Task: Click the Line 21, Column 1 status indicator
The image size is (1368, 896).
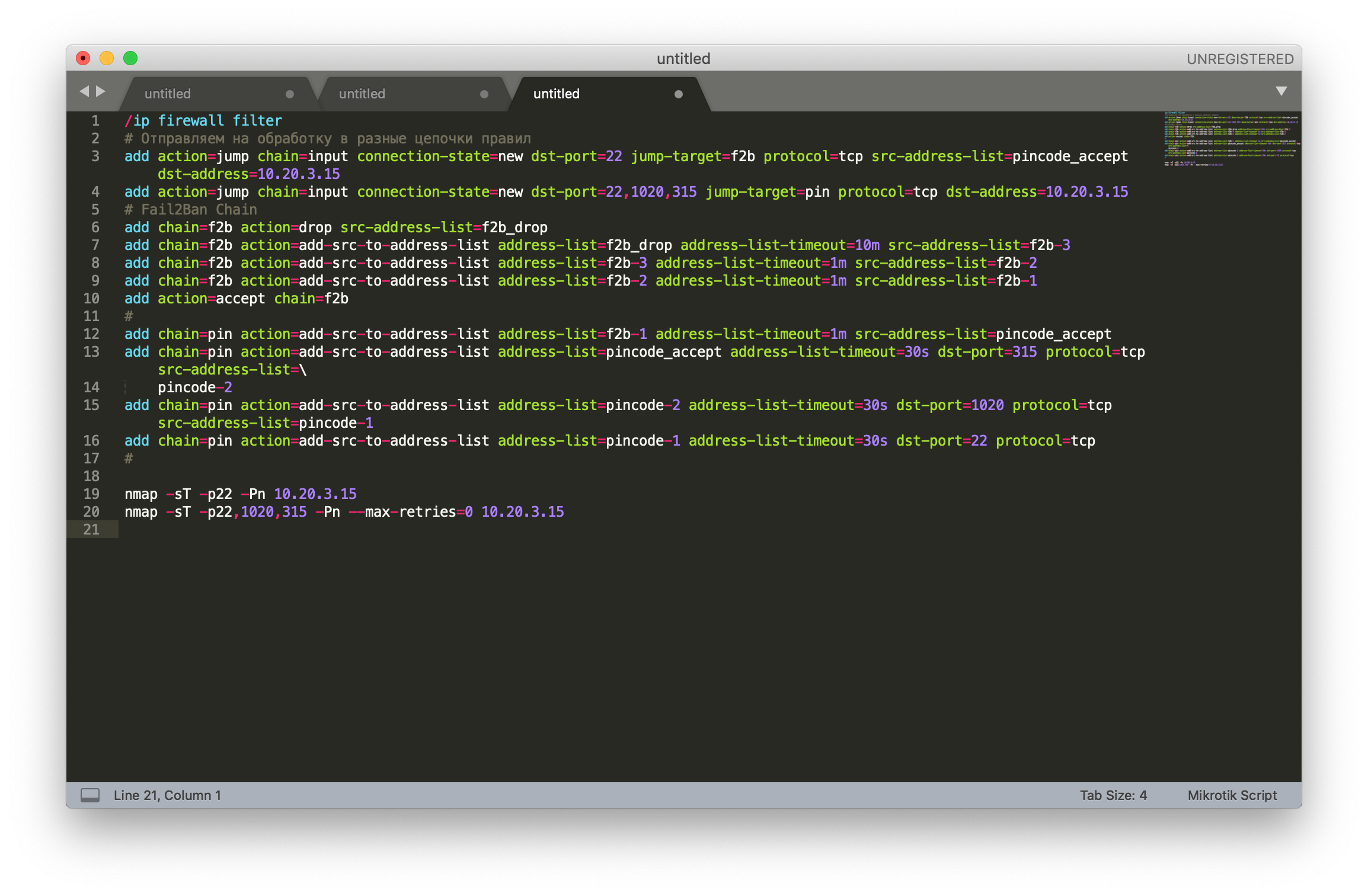Action: click(x=167, y=795)
